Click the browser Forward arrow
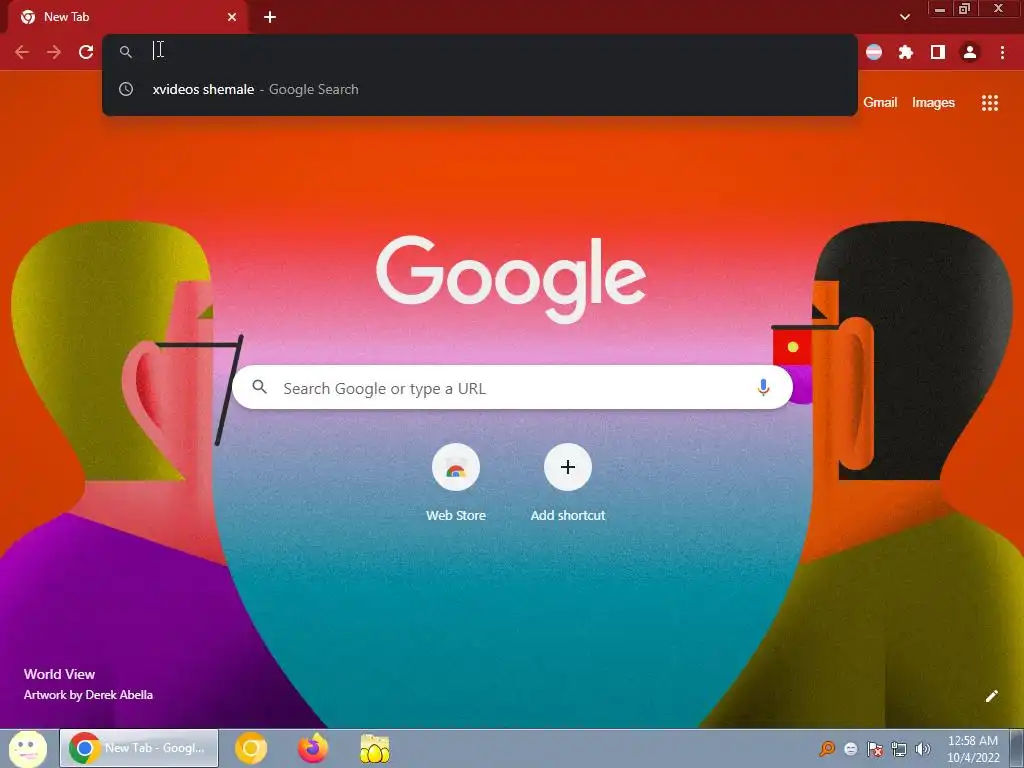This screenshot has height=768, width=1024. pos(54,52)
